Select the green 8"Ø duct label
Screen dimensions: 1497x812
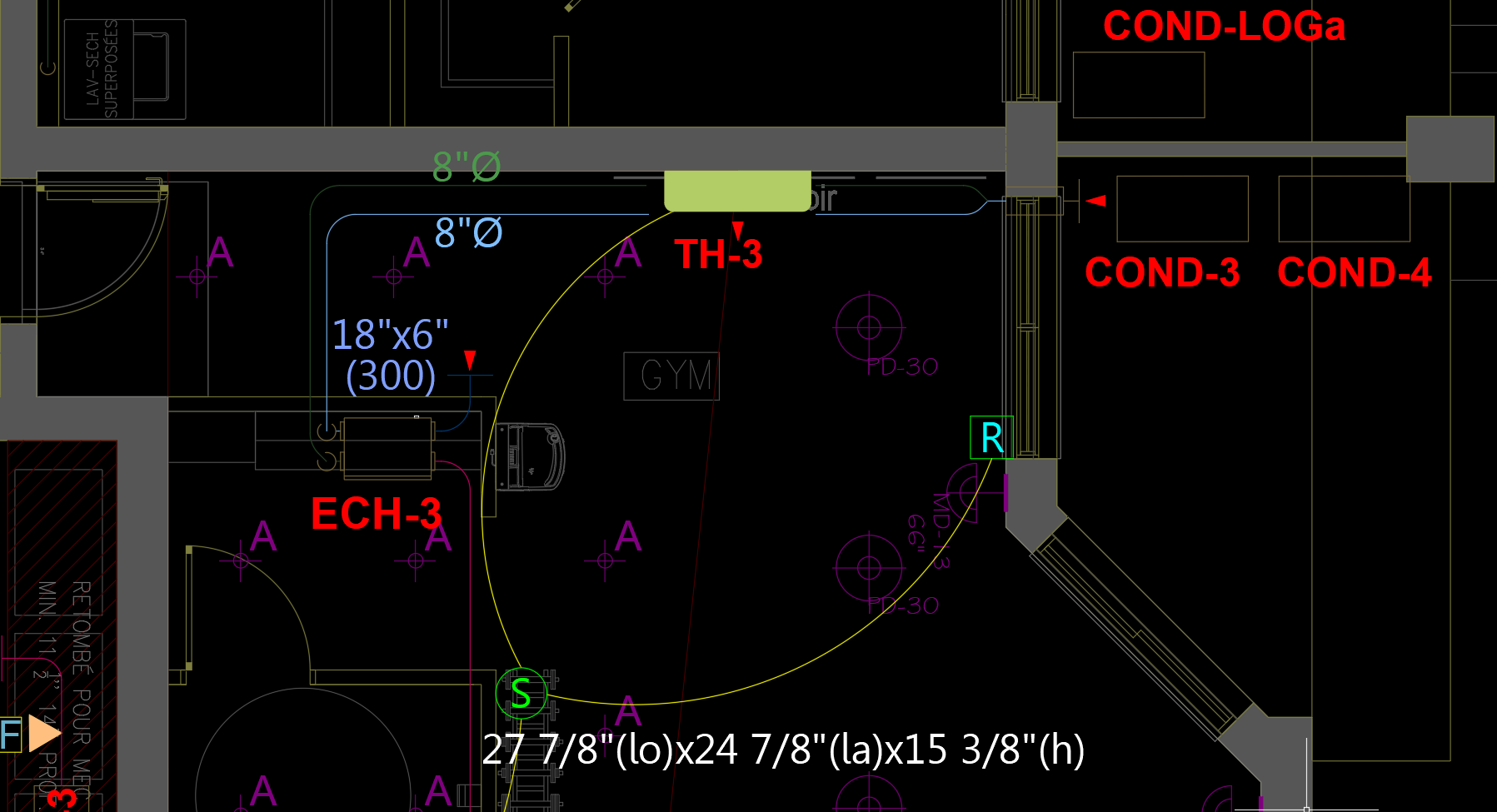click(x=467, y=167)
